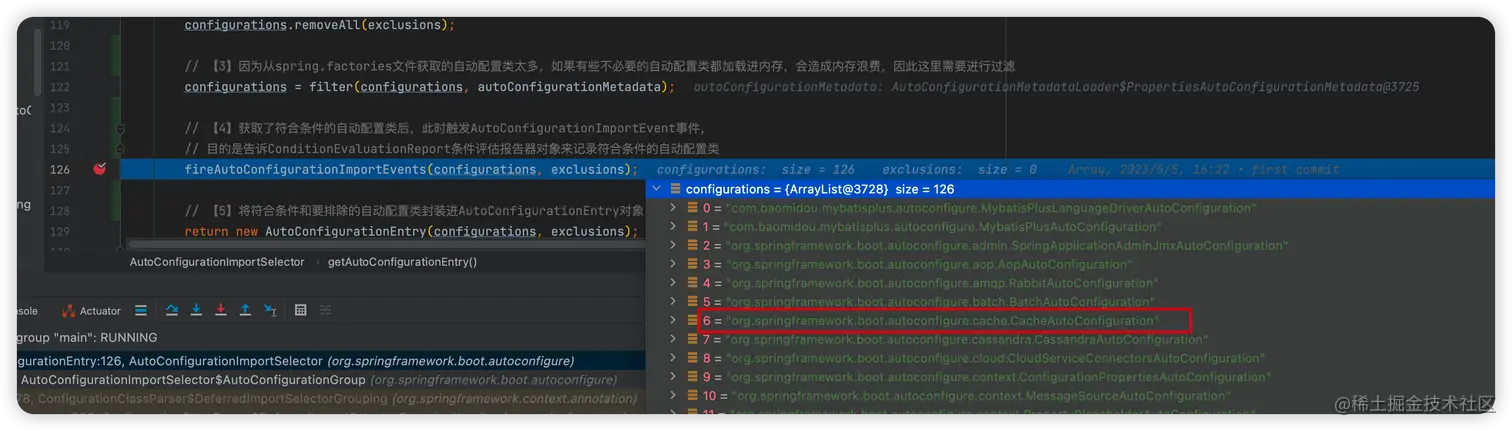Select value ending in SpringApplicationAdminJmxAutoConfiguration
The width and height of the screenshot is (1512, 431).
coord(1007,246)
